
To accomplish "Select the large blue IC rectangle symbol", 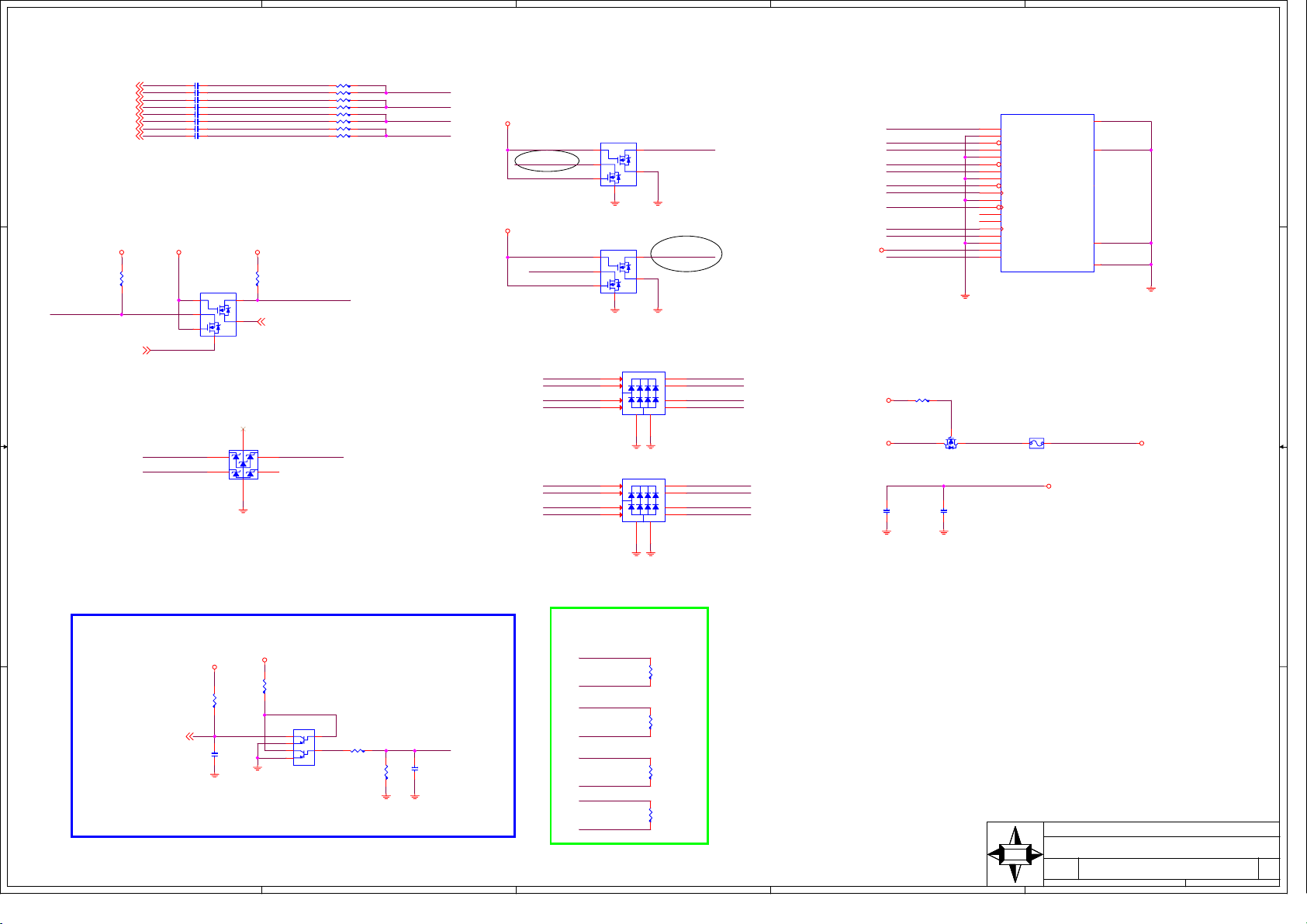I will click(1047, 193).
